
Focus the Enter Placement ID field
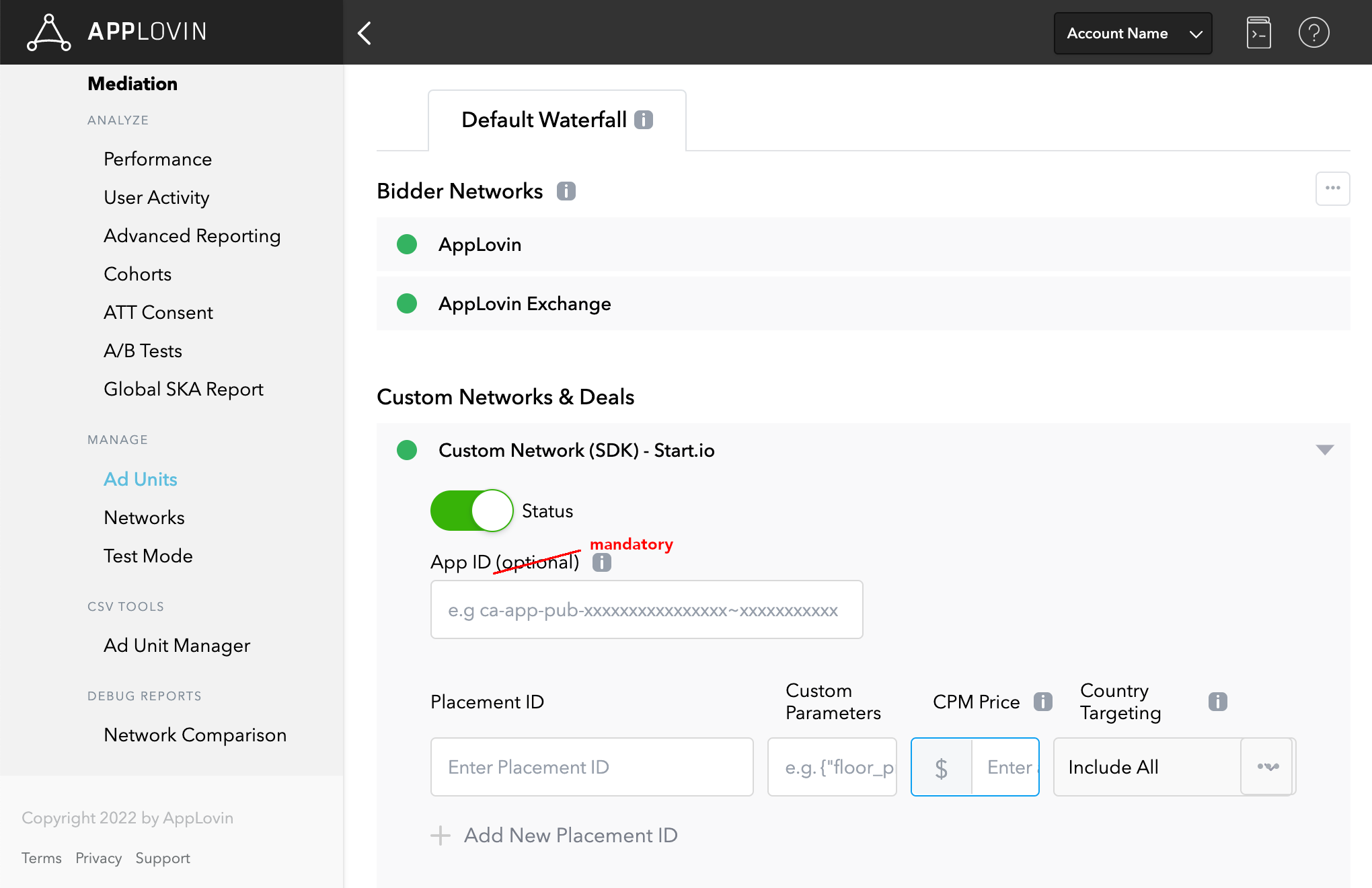point(592,767)
